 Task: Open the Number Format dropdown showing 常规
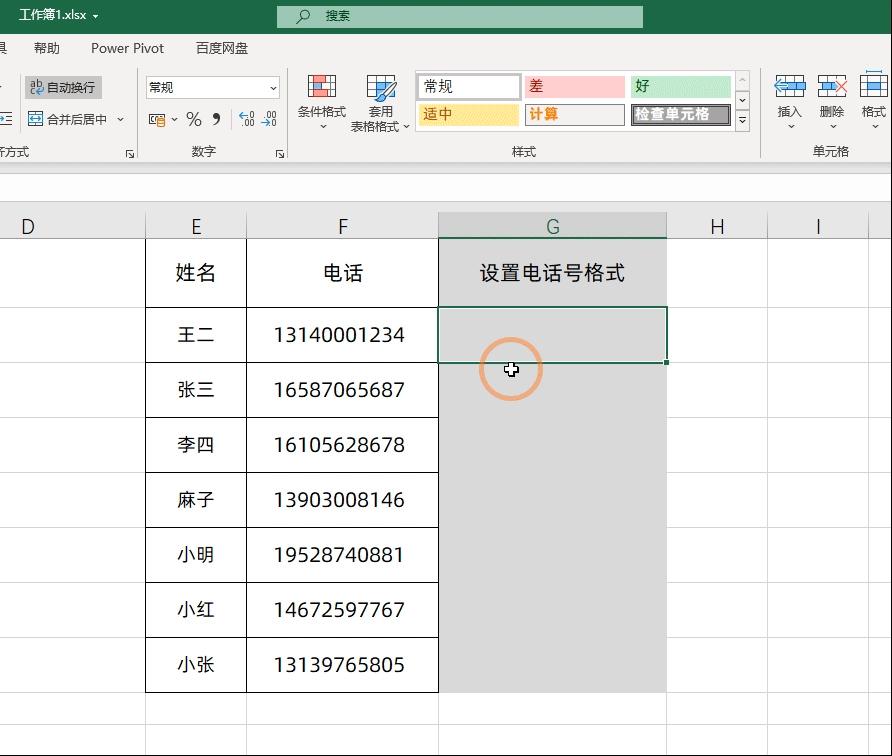click(x=212, y=88)
